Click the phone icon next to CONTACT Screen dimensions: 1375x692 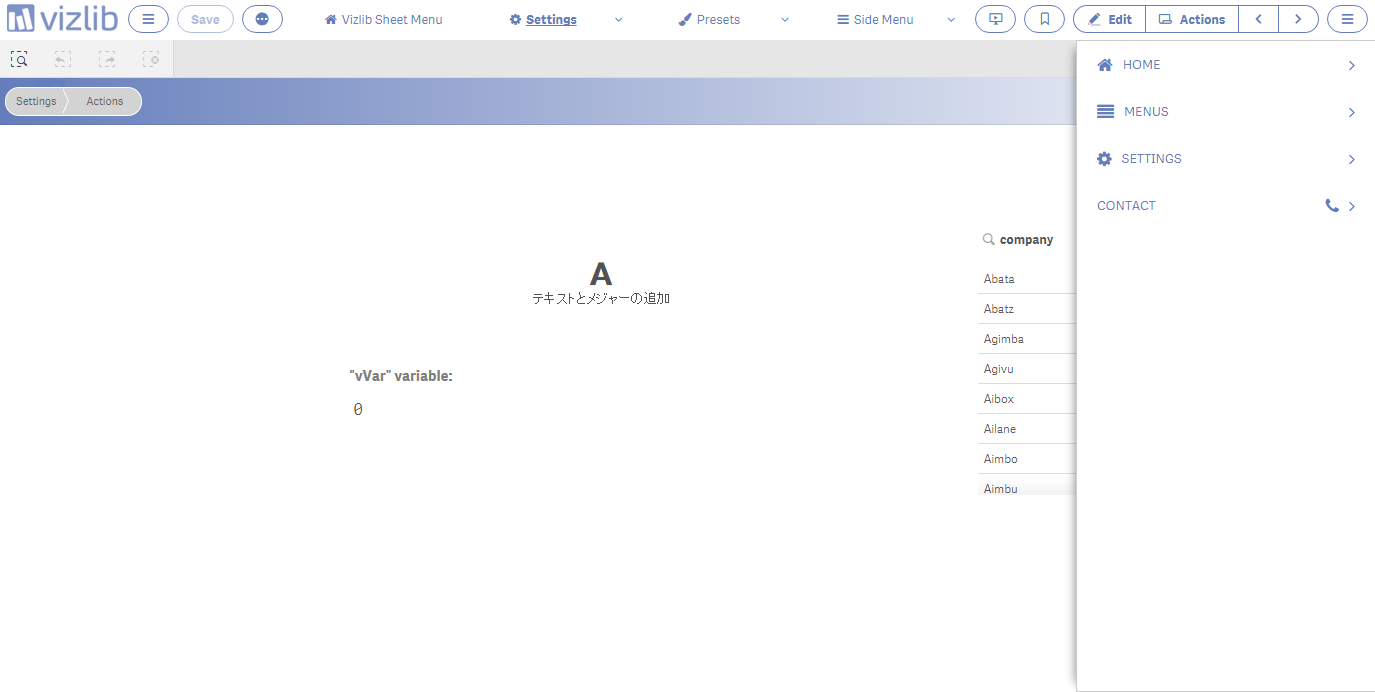coord(1331,205)
